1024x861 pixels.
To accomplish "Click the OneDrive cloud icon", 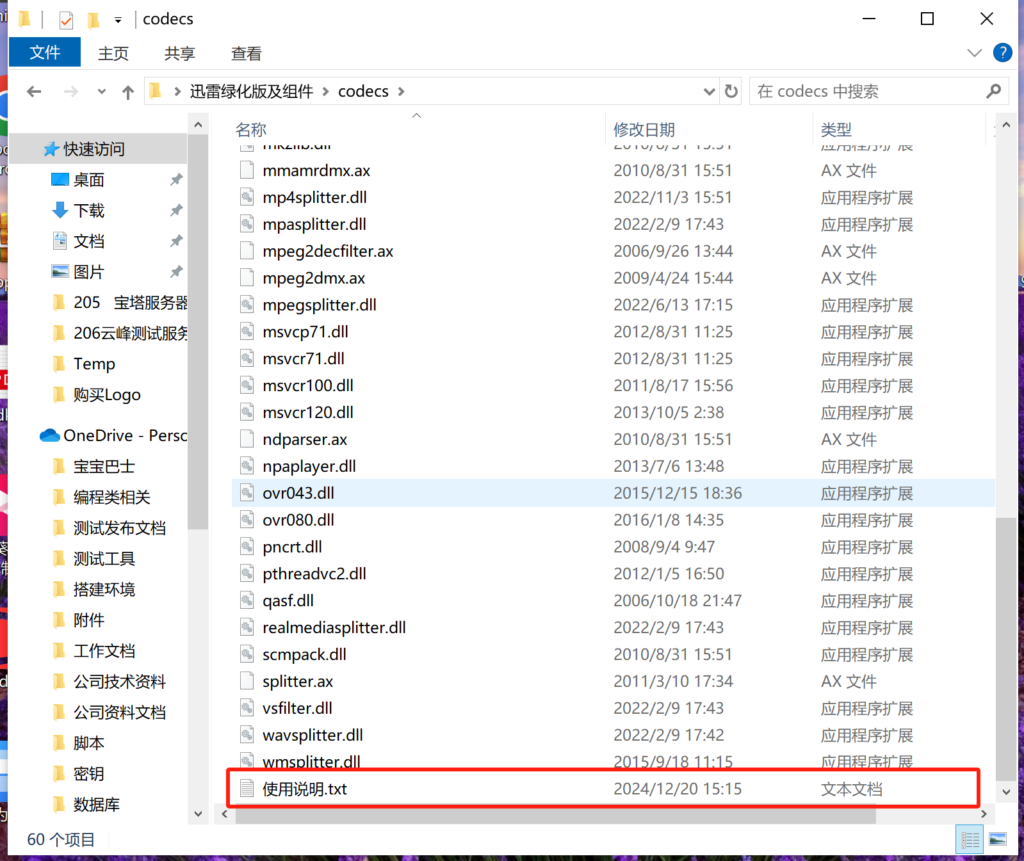I will [x=49, y=435].
